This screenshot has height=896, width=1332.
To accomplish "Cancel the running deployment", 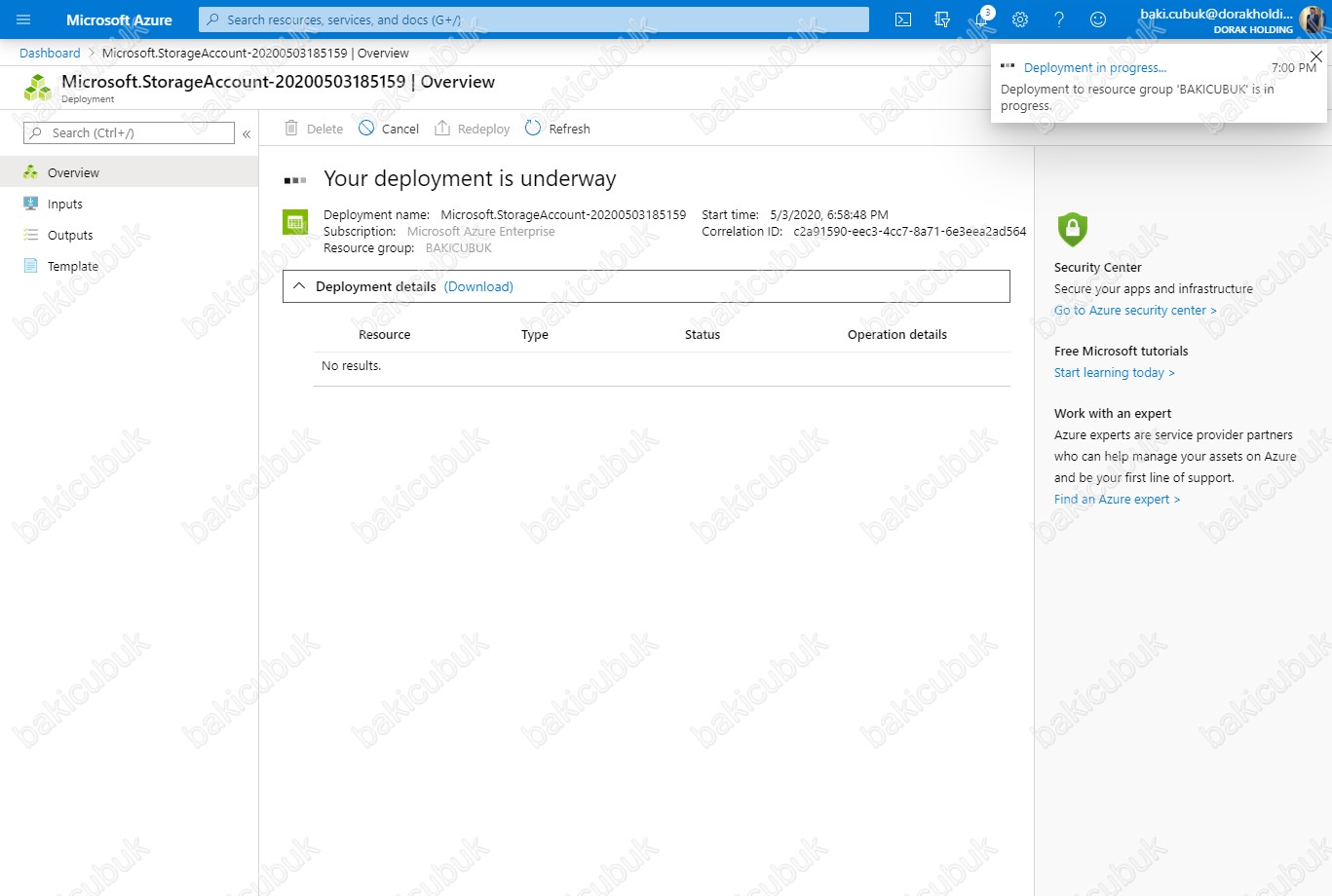I will click(389, 129).
